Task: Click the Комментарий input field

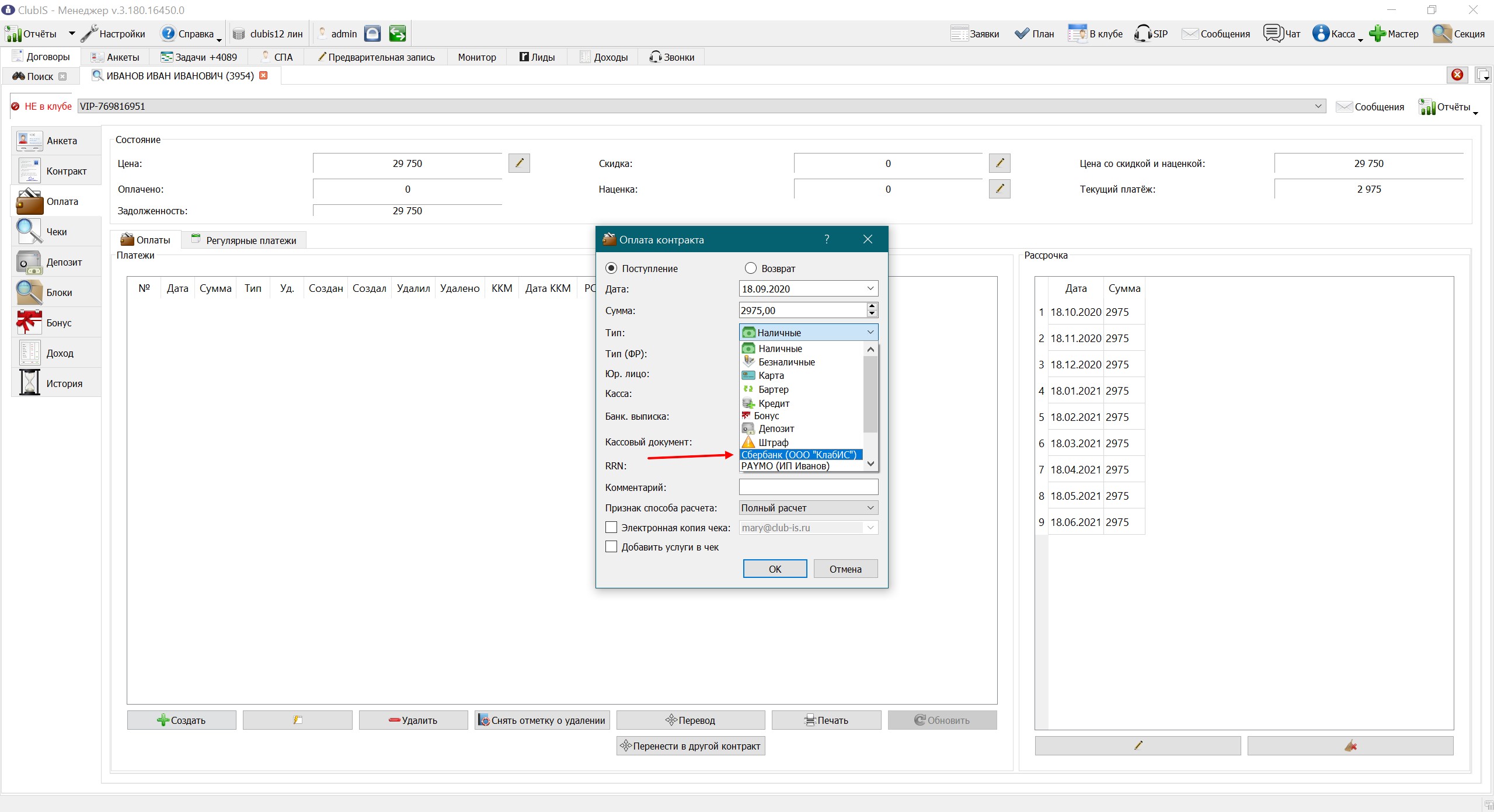Action: tap(809, 487)
